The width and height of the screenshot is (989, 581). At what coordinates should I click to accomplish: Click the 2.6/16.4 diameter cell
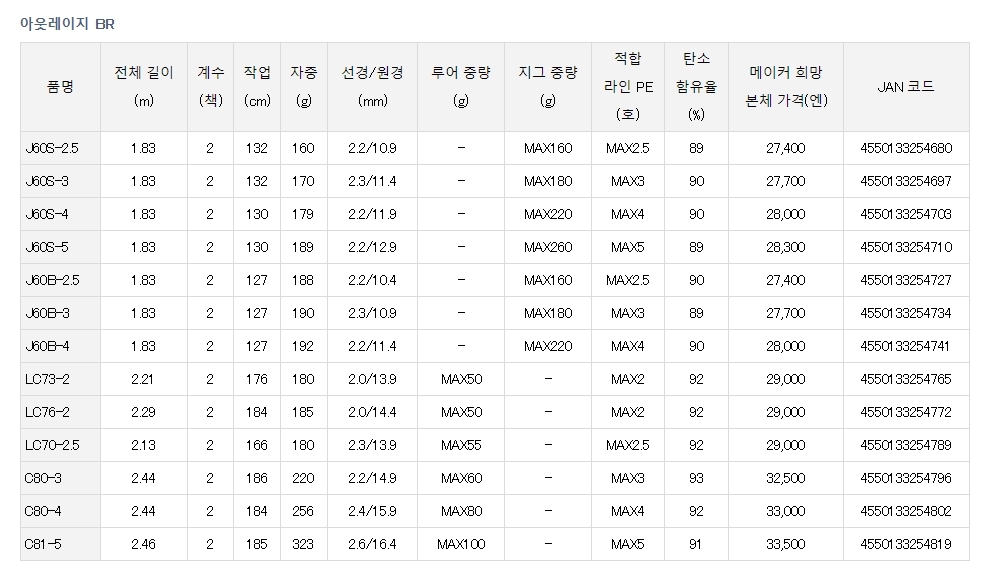372,544
